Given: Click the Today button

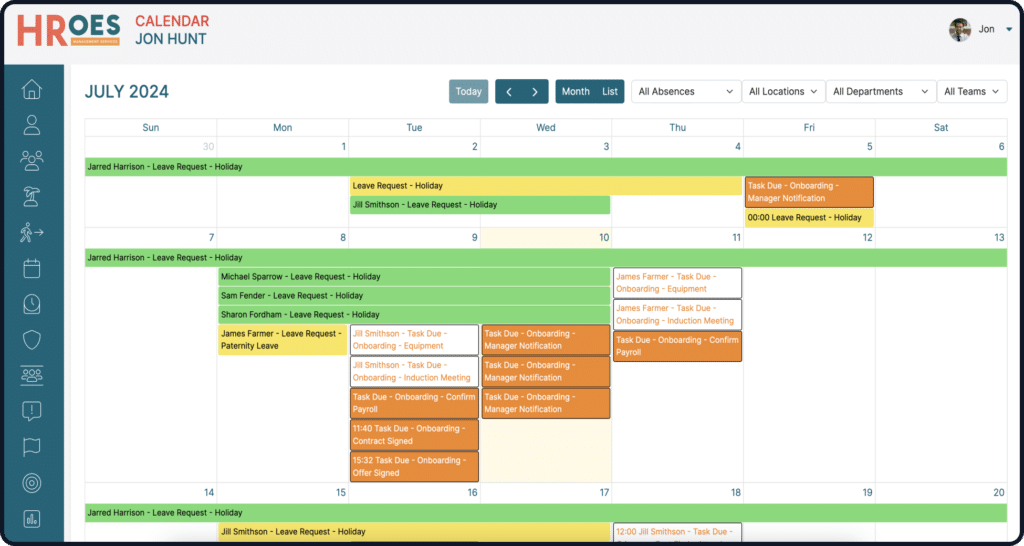Looking at the screenshot, I should (x=468, y=92).
